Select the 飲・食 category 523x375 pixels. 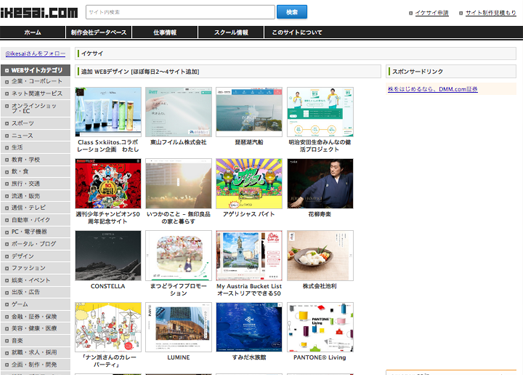[x=35, y=171]
